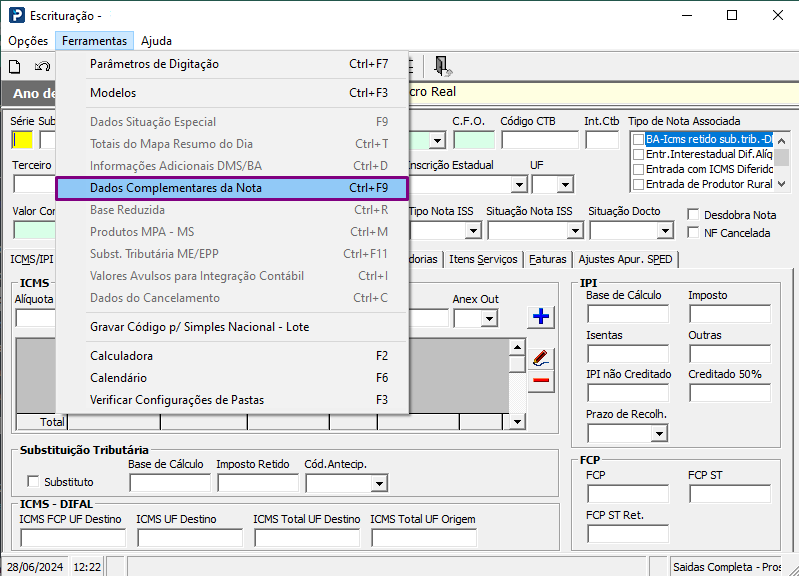The width and height of the screenshot is (799, 576).
Task: Toggle the Substituto checkbox
Action: pos(33,481)
